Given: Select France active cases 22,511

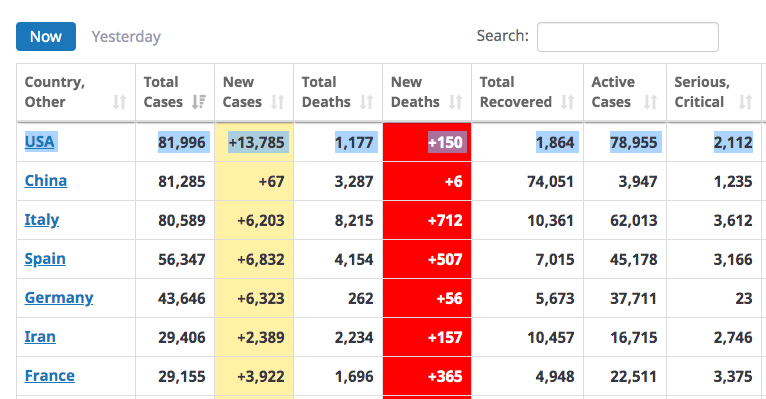Looking at the screenshot, I should (634, 377).
